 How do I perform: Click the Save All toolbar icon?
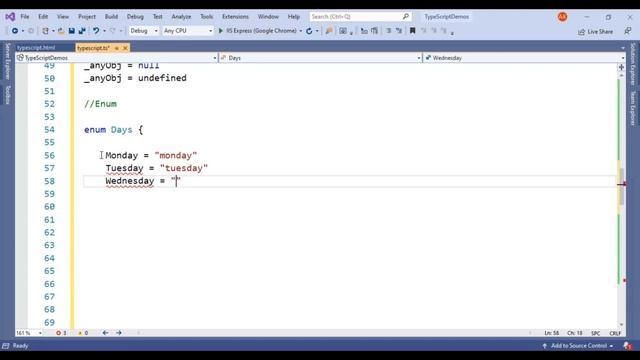coord(82,31)
